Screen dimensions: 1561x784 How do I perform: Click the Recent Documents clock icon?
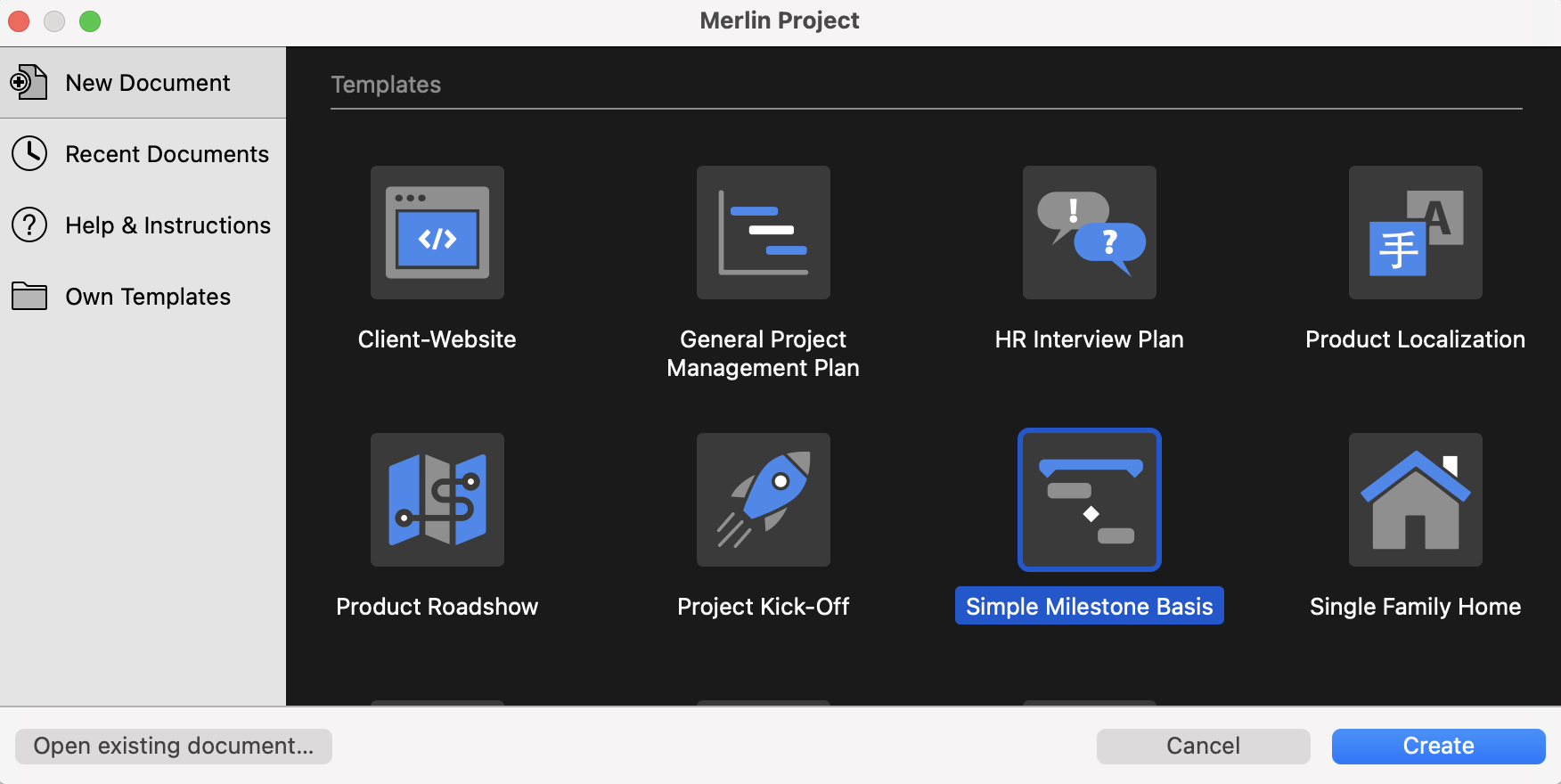(x=29, y=154)
